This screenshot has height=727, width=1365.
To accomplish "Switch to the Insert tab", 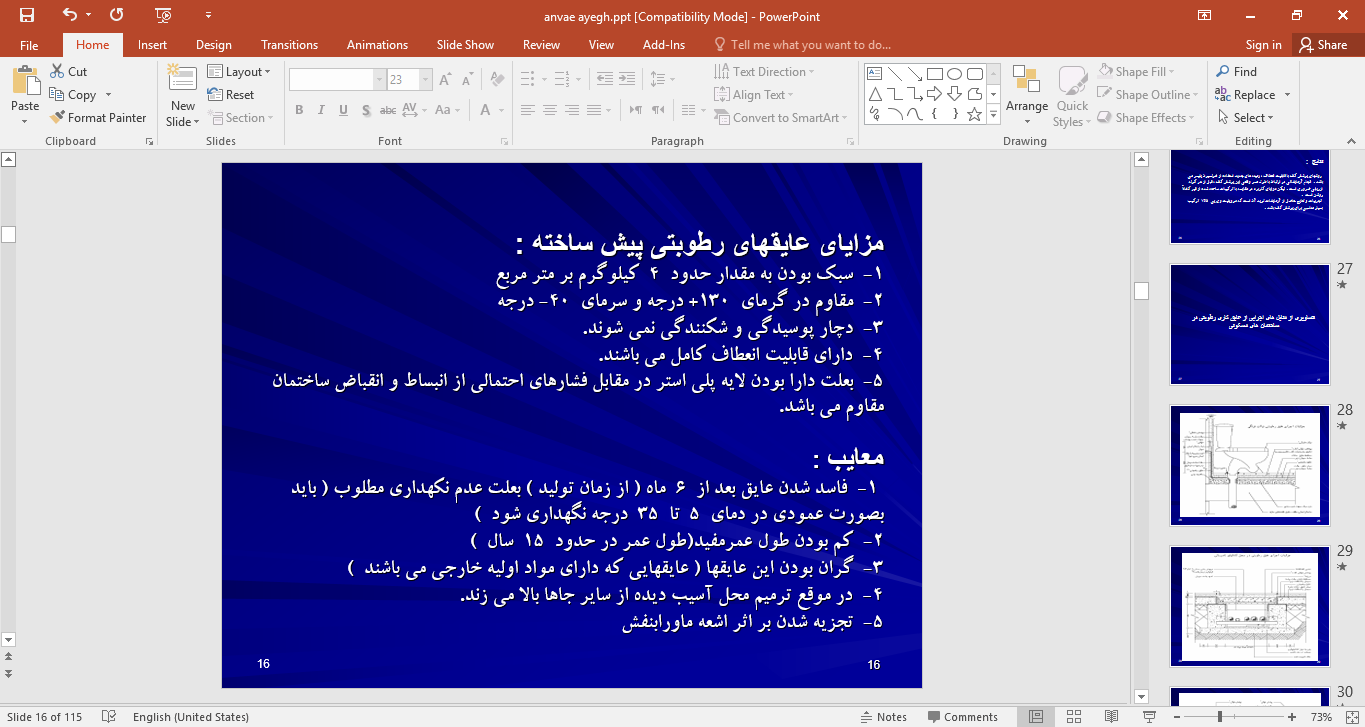I will point(152,45).
